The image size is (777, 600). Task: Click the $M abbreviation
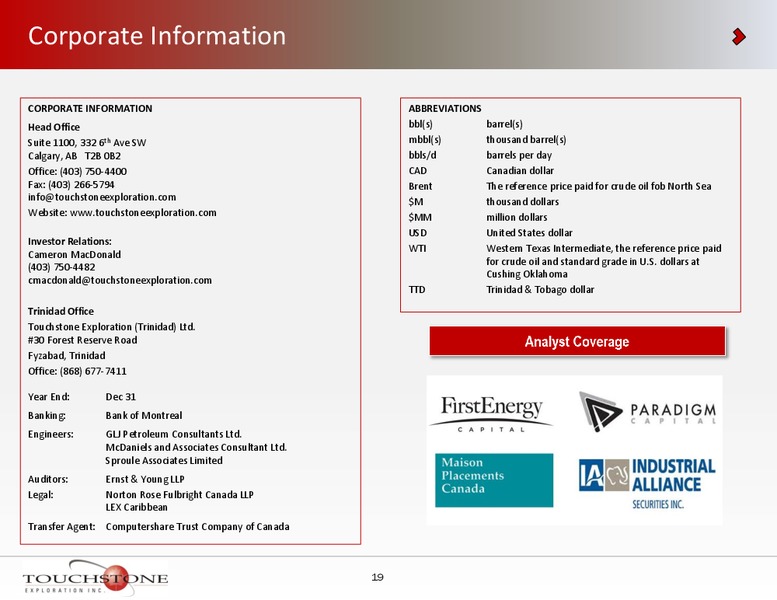tap(416, 202)
